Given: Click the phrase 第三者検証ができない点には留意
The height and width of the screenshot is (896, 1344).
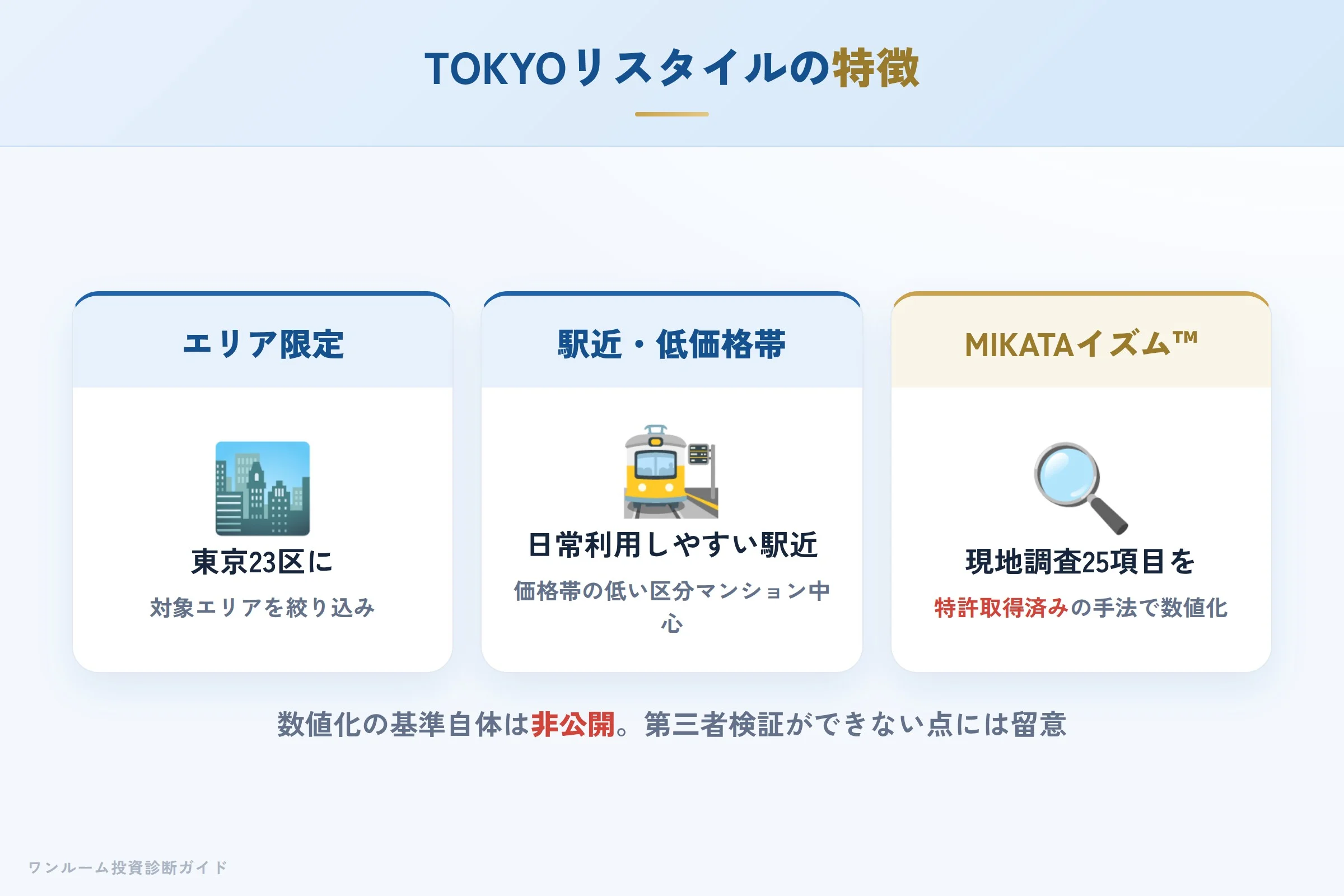Looking at the screenshot, I should point(856,725).
